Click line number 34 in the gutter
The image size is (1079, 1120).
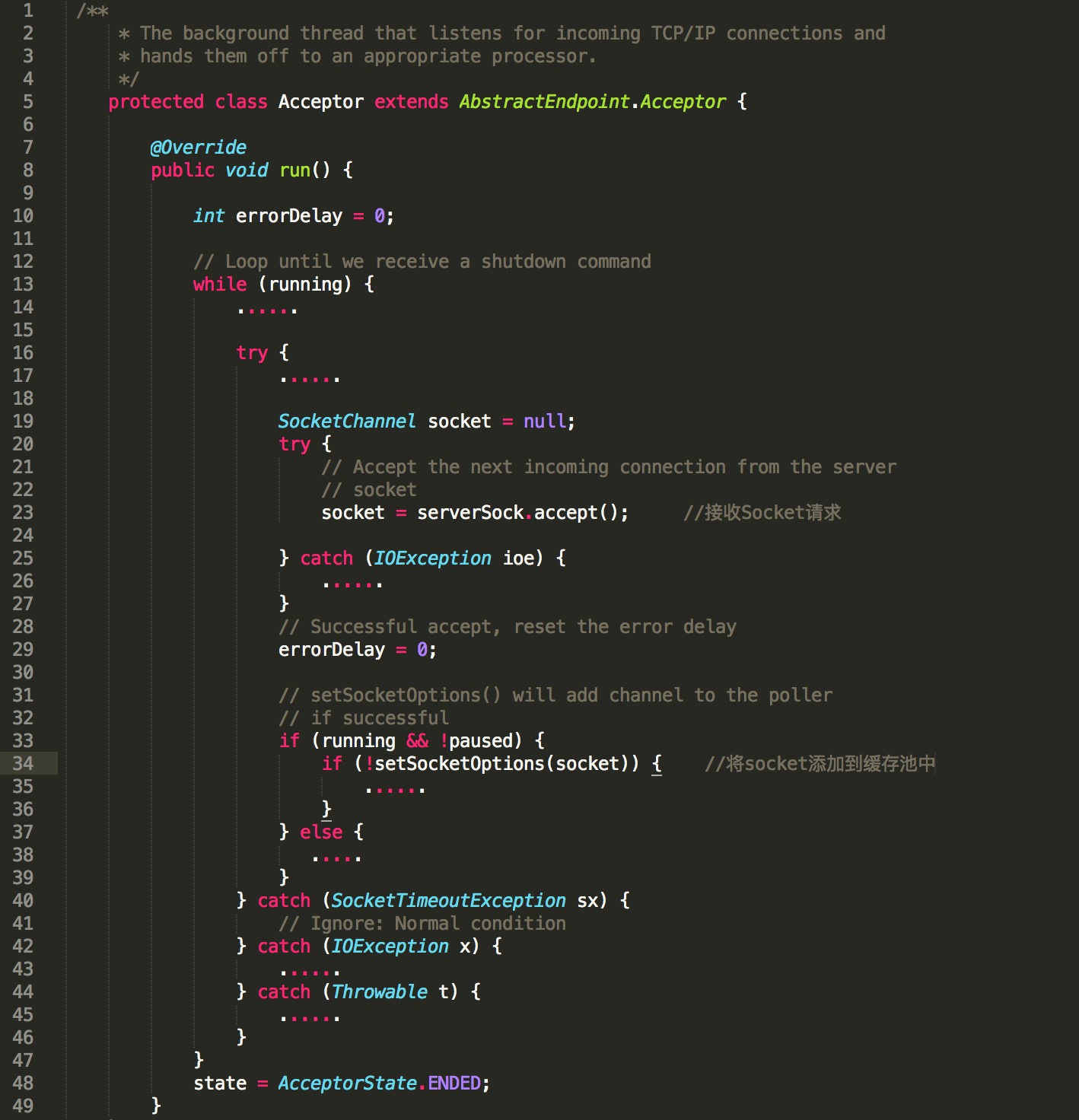23,763
